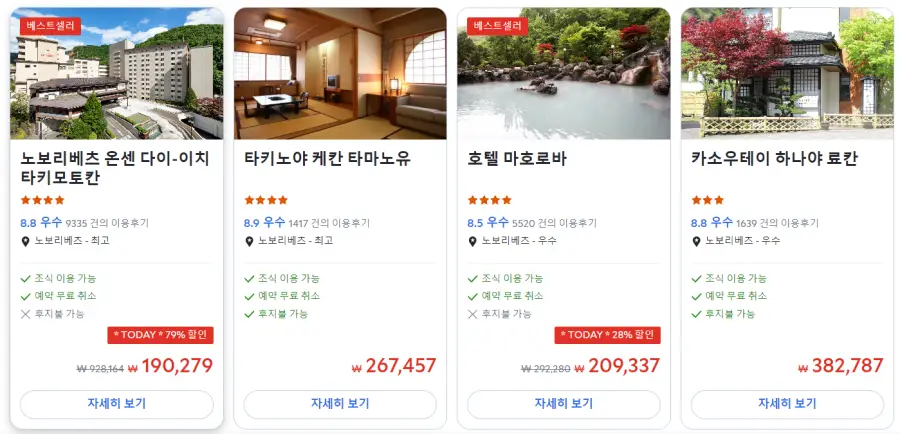900x434 pixels.
Task: Open the 9335 건의 이용후기 reviews link
Action: [107, 223]
